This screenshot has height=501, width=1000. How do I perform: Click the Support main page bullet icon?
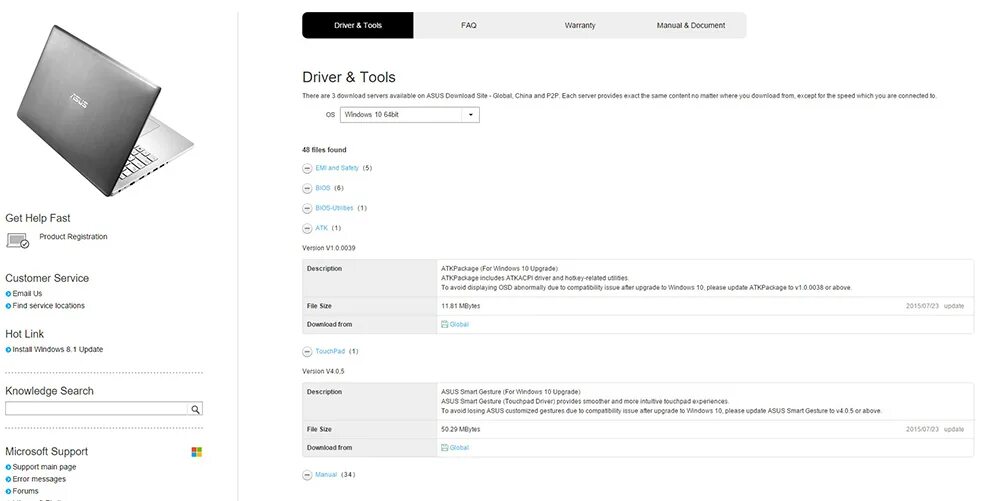tap(8, 467)
